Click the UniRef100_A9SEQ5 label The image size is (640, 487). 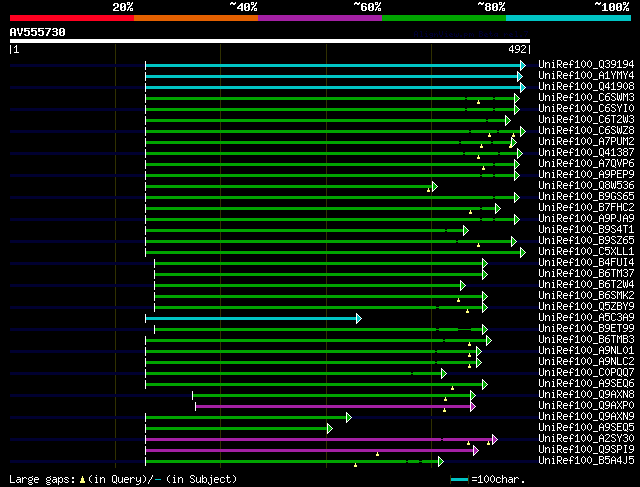(x=586, y=428)
